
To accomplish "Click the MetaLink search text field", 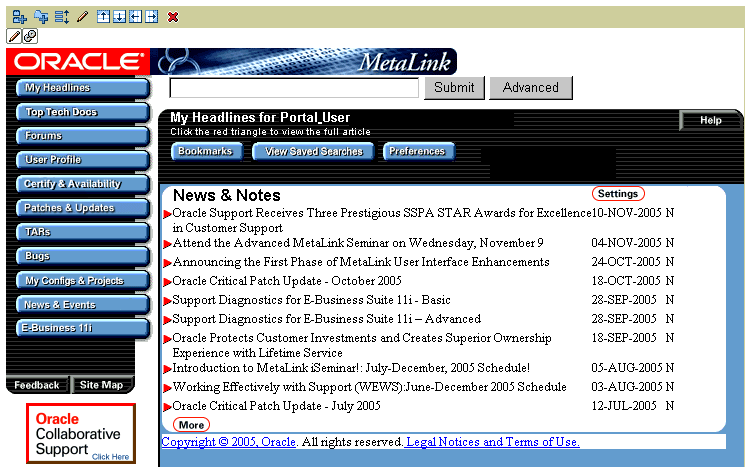I will tap(294, 88).
